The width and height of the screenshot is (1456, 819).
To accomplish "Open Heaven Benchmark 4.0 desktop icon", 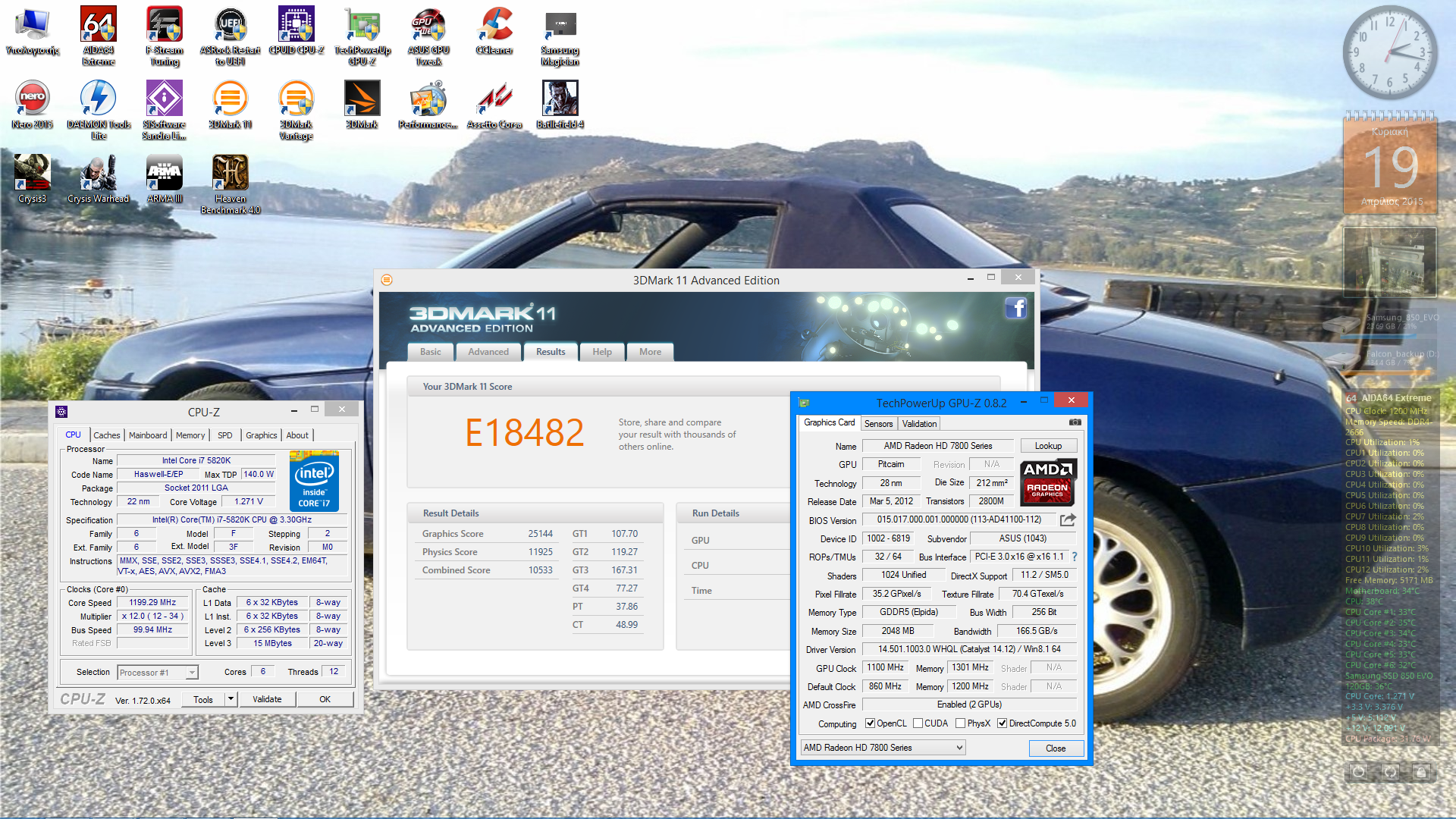I will tap(231, 184).
